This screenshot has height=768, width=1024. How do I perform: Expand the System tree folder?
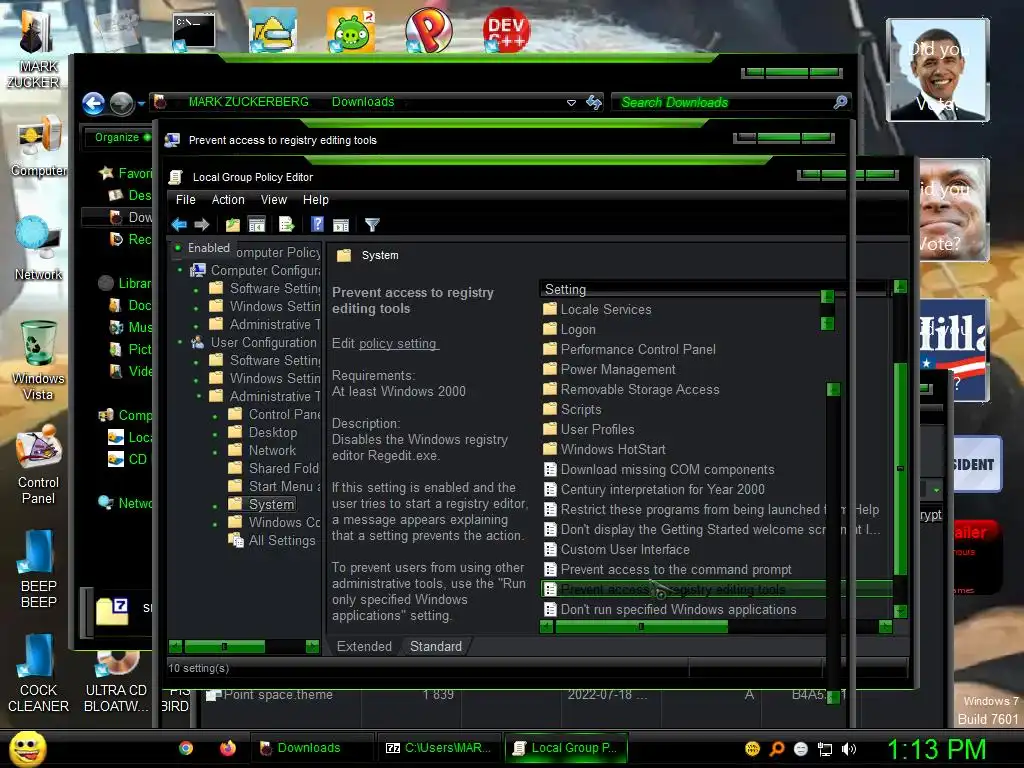pyautogui.click(x=215, y=506)
